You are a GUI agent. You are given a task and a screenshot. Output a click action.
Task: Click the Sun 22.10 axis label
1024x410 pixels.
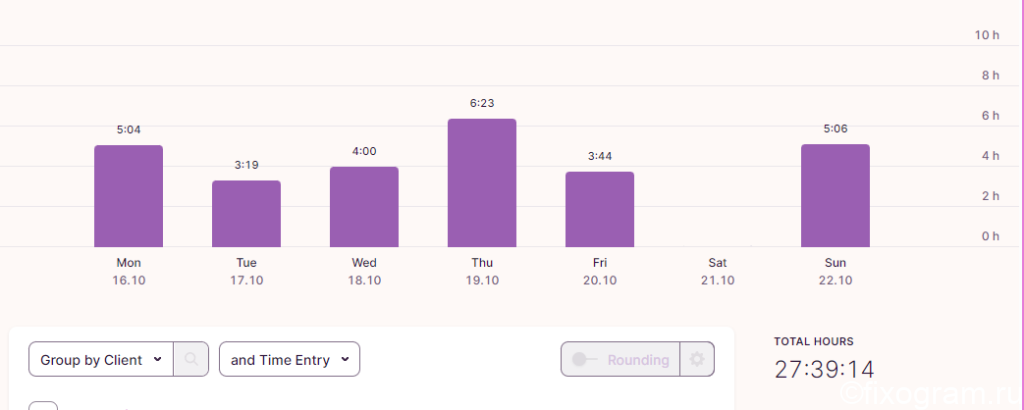[x=835, y=272]
